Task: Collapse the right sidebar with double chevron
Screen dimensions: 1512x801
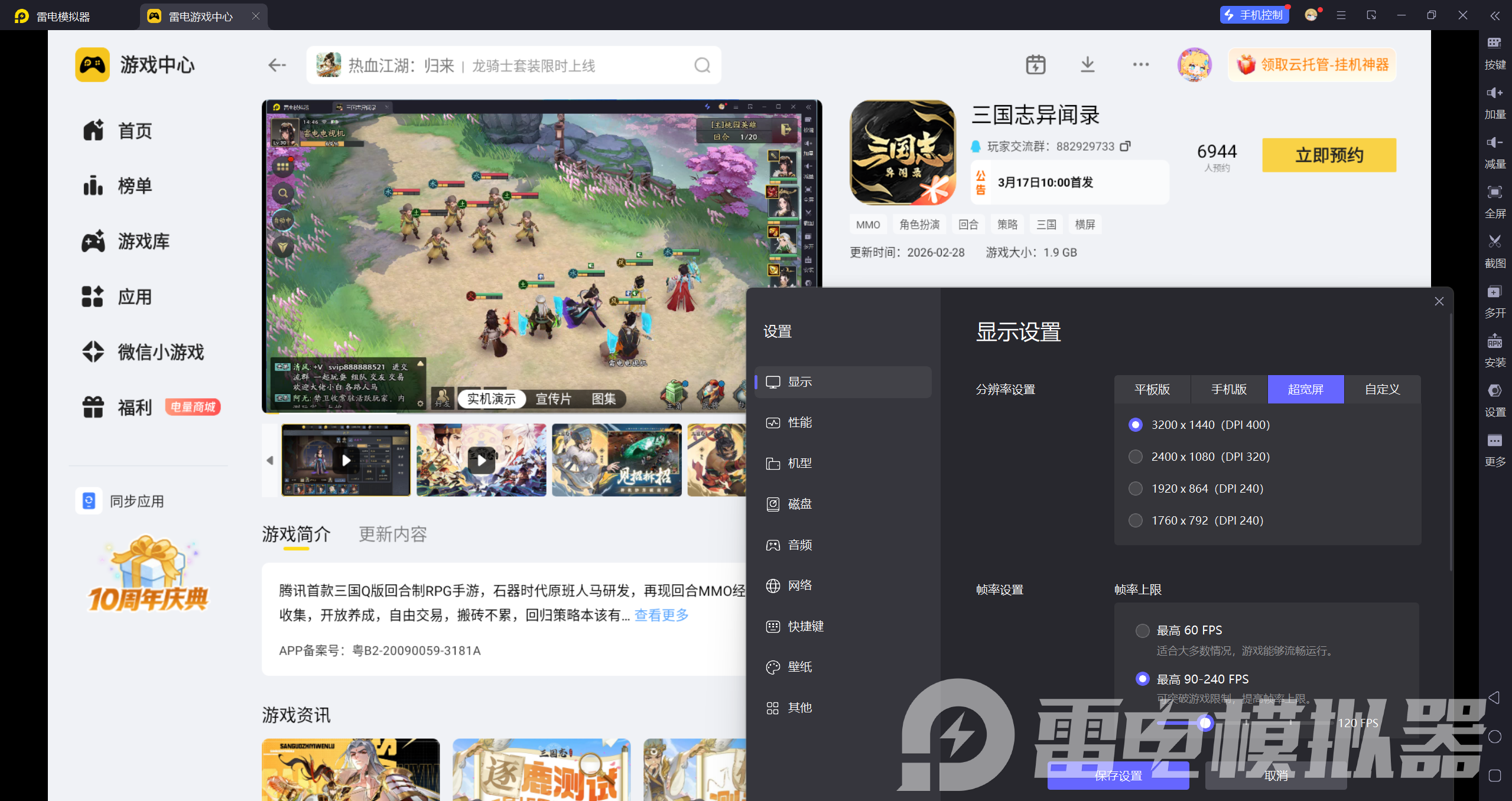Action: tap(1494, 16)
